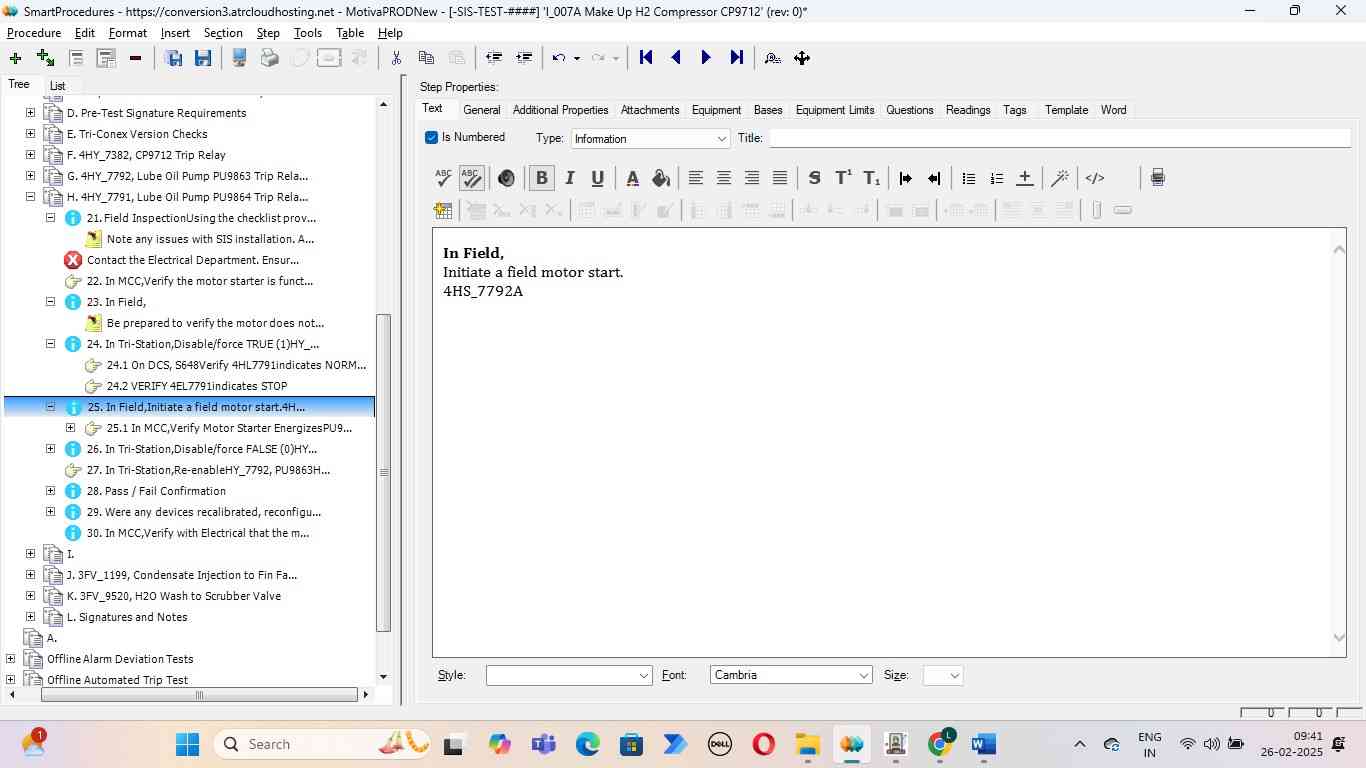Viewport: 1366px width, 768px height.
Task: Select step 30. In MCC Verify with Electrical
Action: point(198,533)
